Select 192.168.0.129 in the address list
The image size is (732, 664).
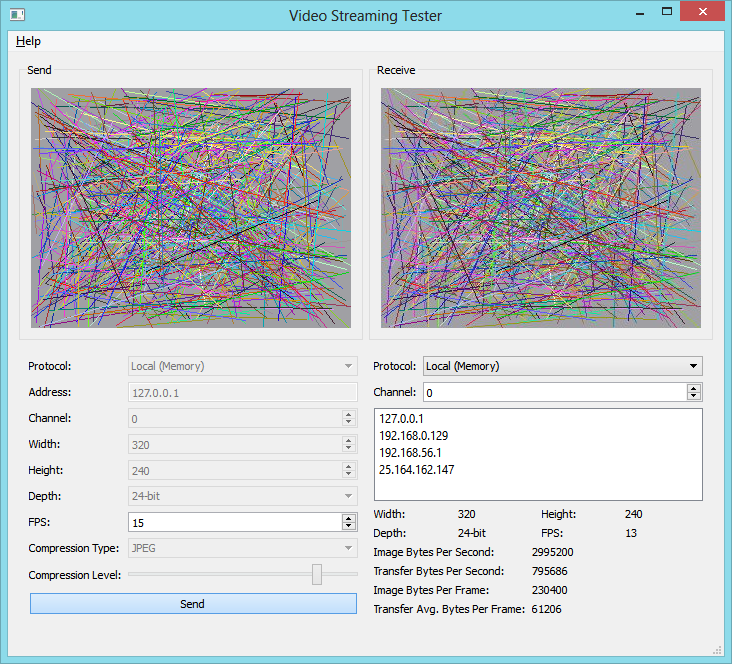coord(413,435)
